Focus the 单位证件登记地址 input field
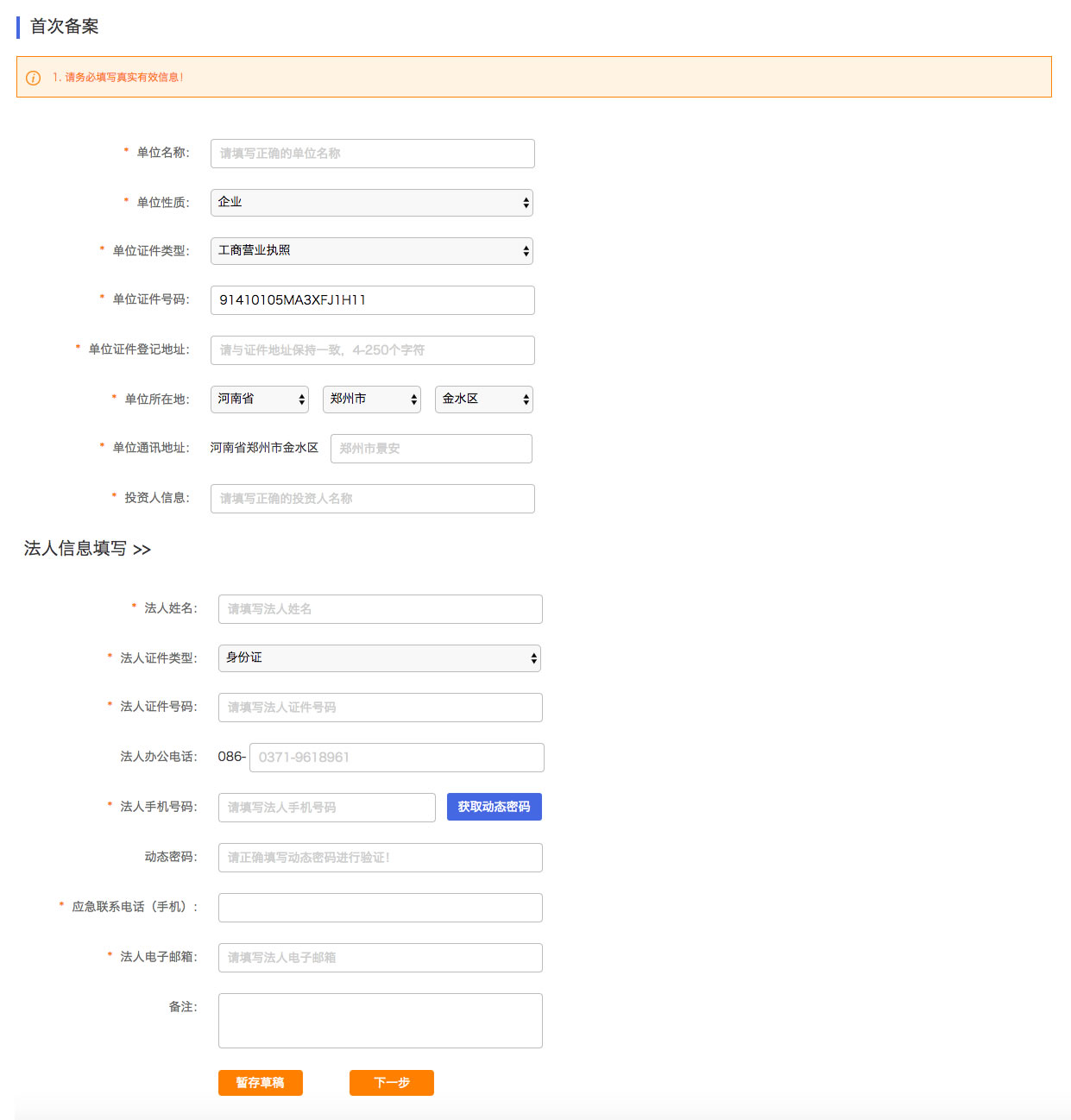This screenshot has height=1120, width=1071. [x=372, y=350]
